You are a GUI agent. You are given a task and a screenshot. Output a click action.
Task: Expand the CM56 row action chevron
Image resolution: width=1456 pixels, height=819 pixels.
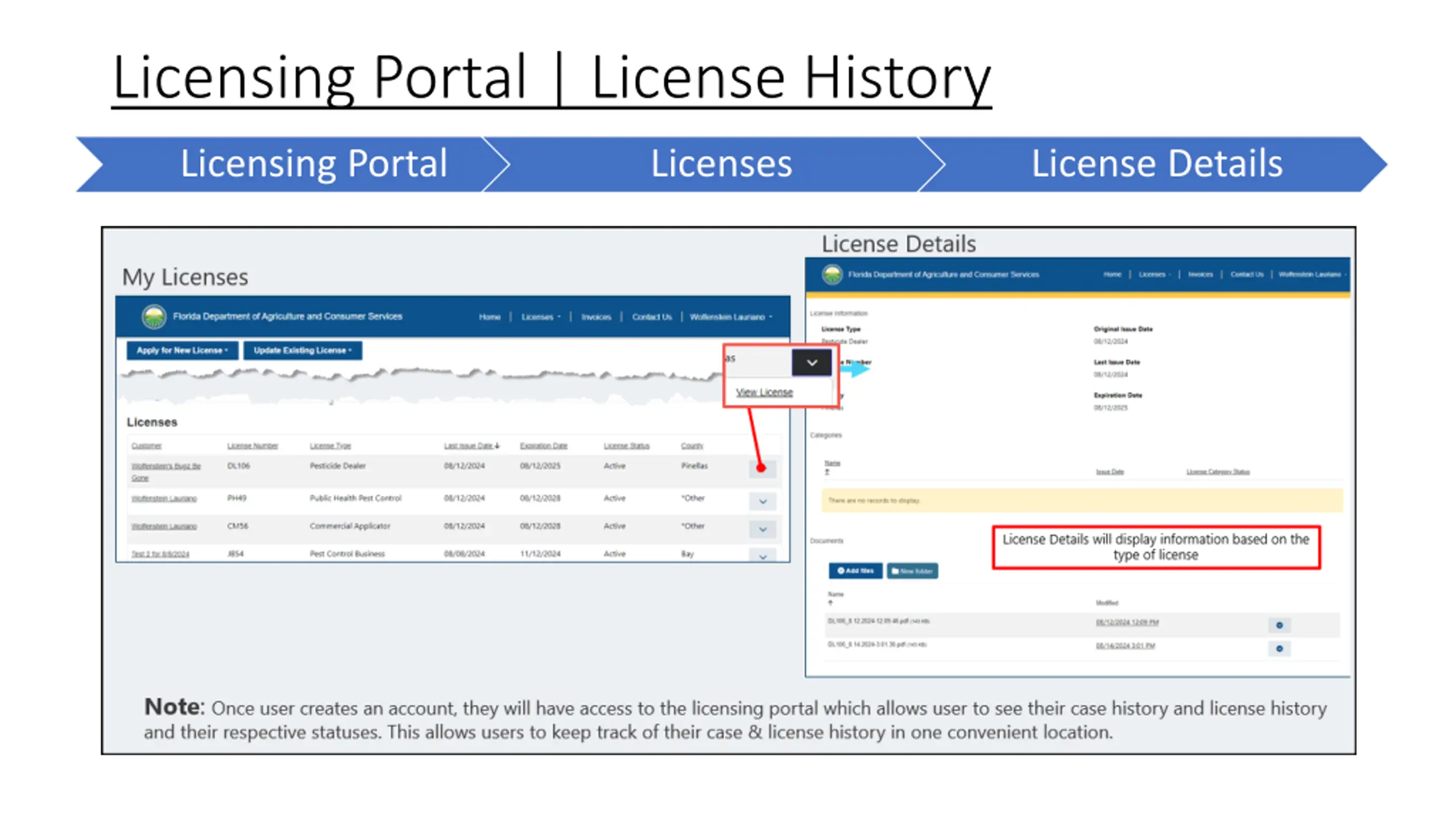click(762, 529)
